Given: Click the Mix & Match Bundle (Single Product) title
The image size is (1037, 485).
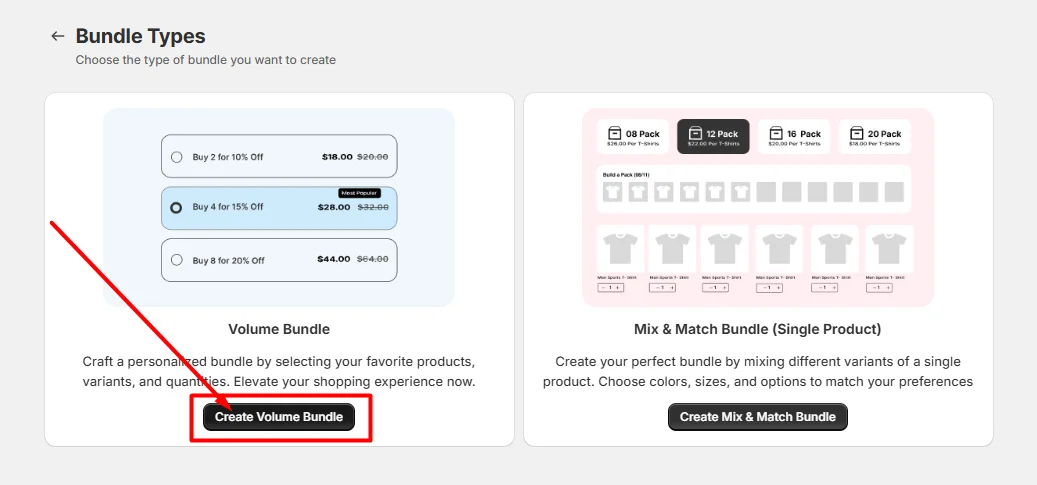Looking at the screenshot, I should click(x=757, y=329).
